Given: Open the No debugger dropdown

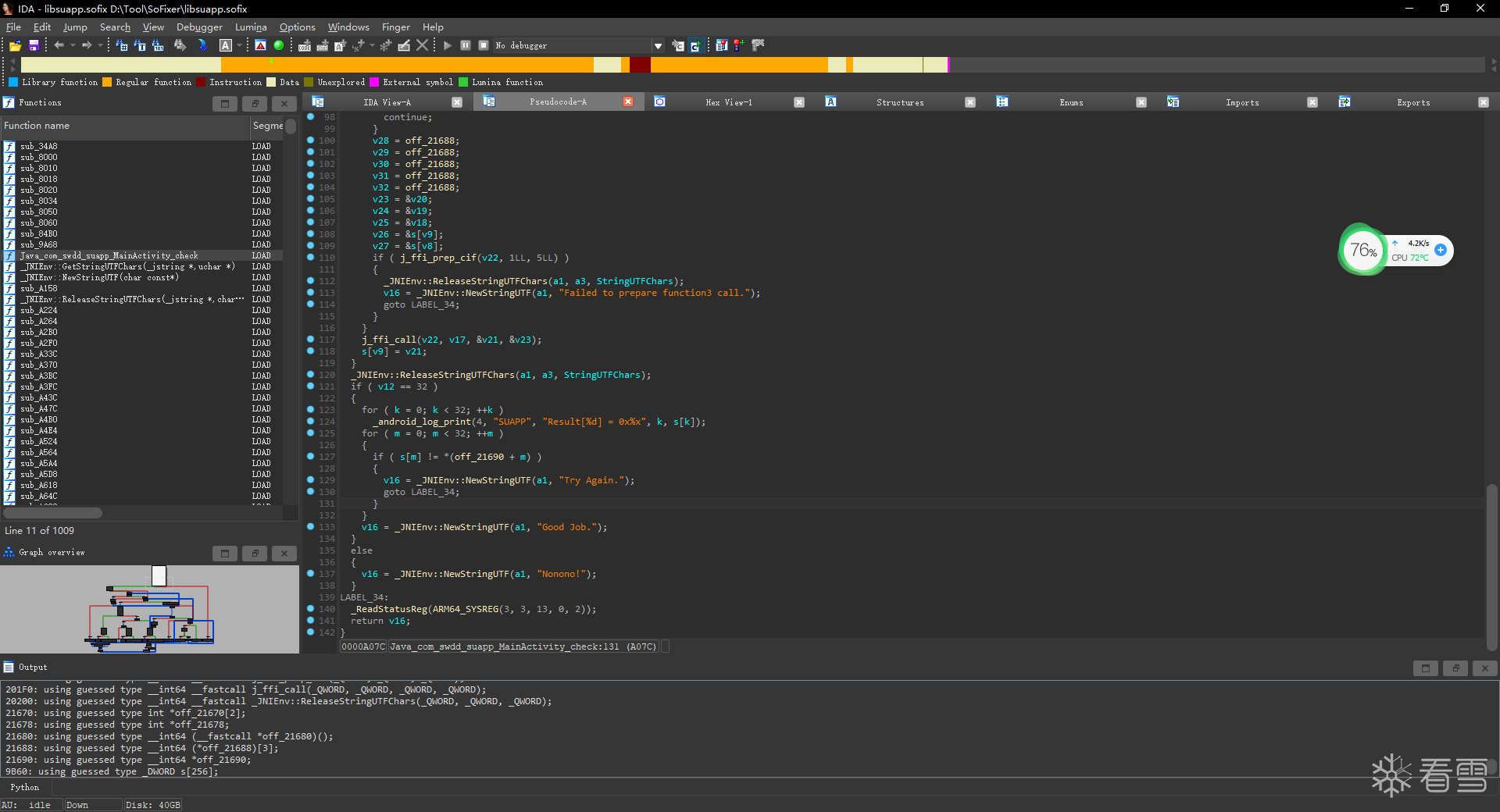Looking at the screenshot, I should click(x=658, y=46).
